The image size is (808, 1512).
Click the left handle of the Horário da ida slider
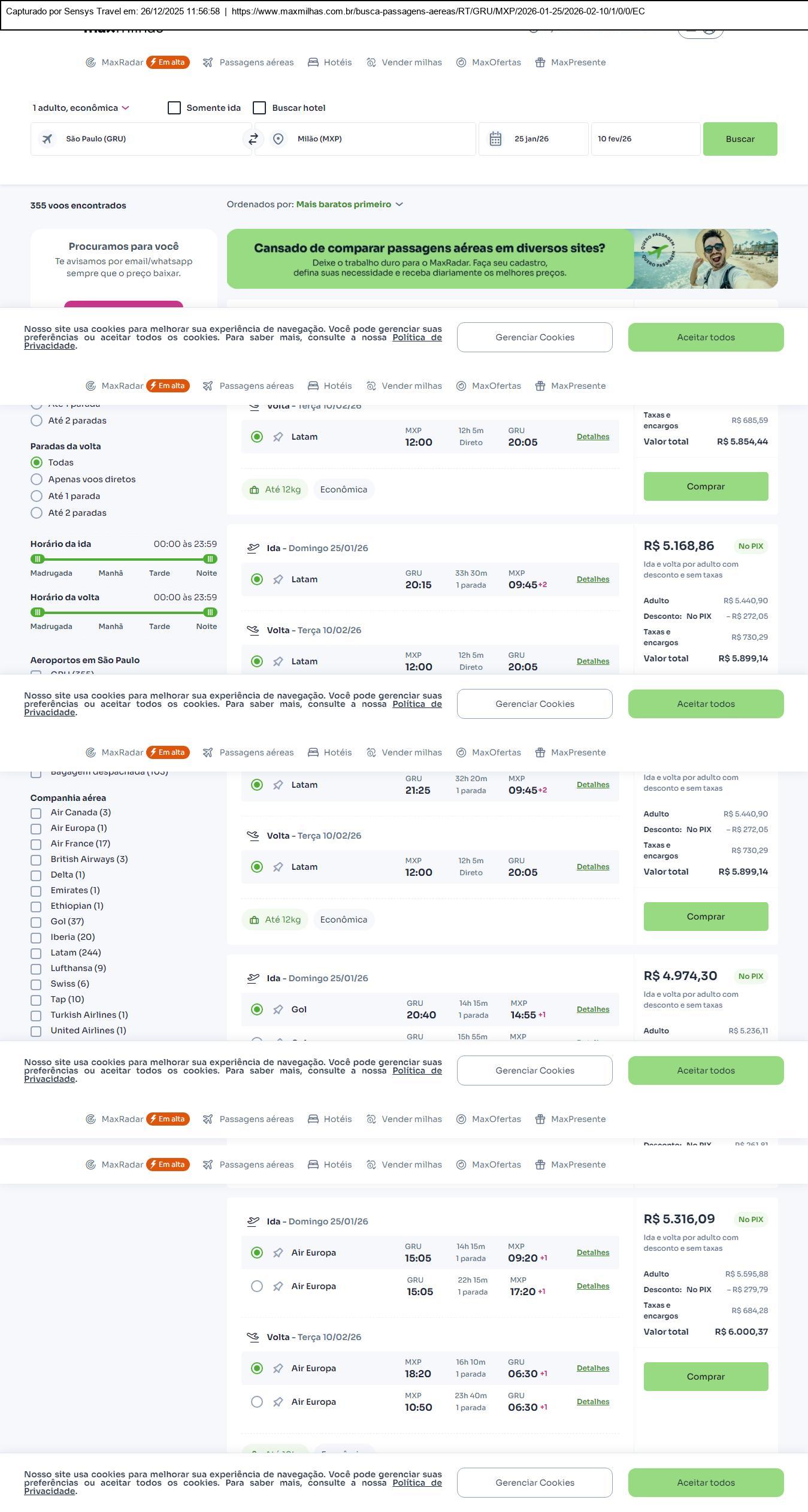tap(37, 559)
